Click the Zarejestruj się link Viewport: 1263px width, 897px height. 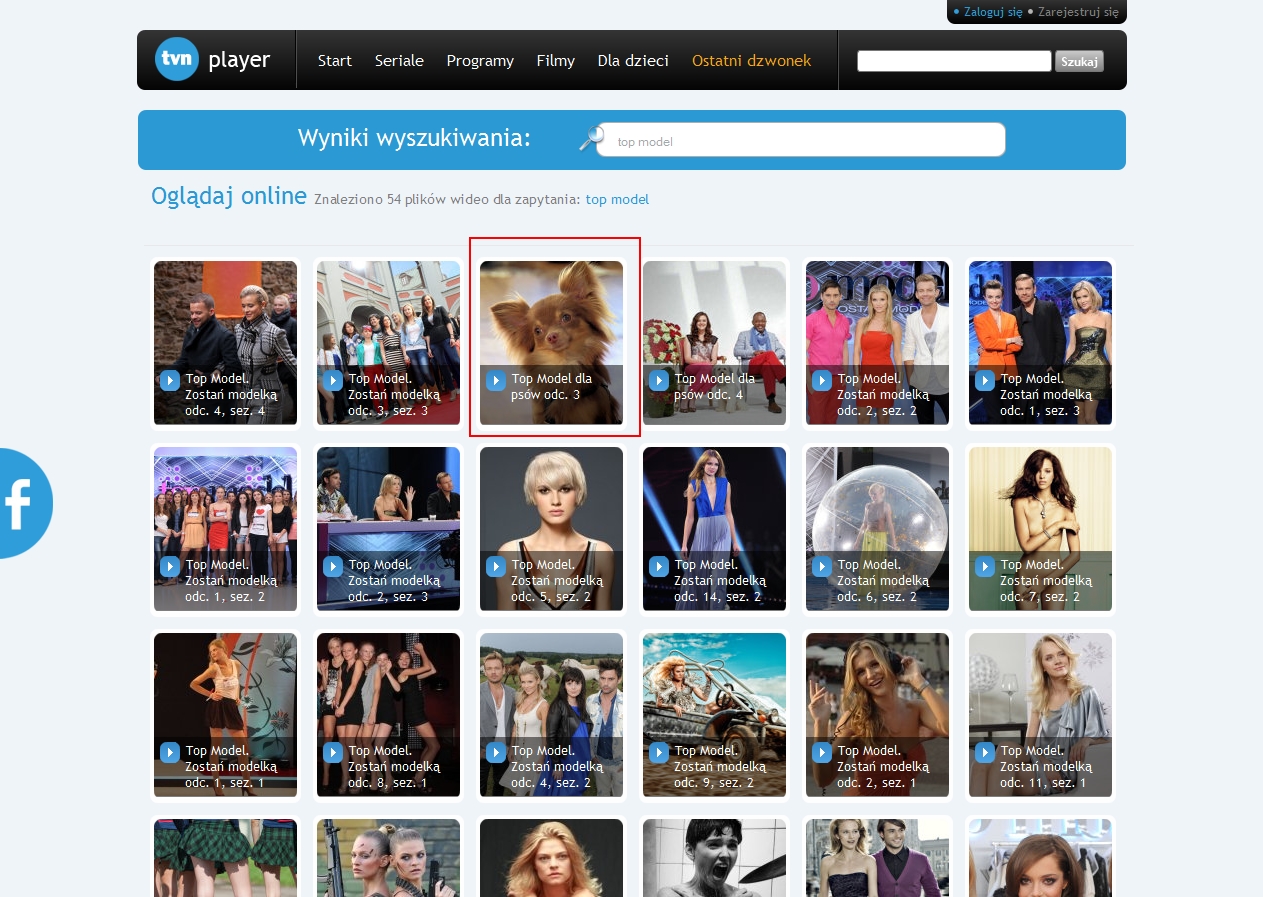pyautogui.click(x=1078, y=12)
